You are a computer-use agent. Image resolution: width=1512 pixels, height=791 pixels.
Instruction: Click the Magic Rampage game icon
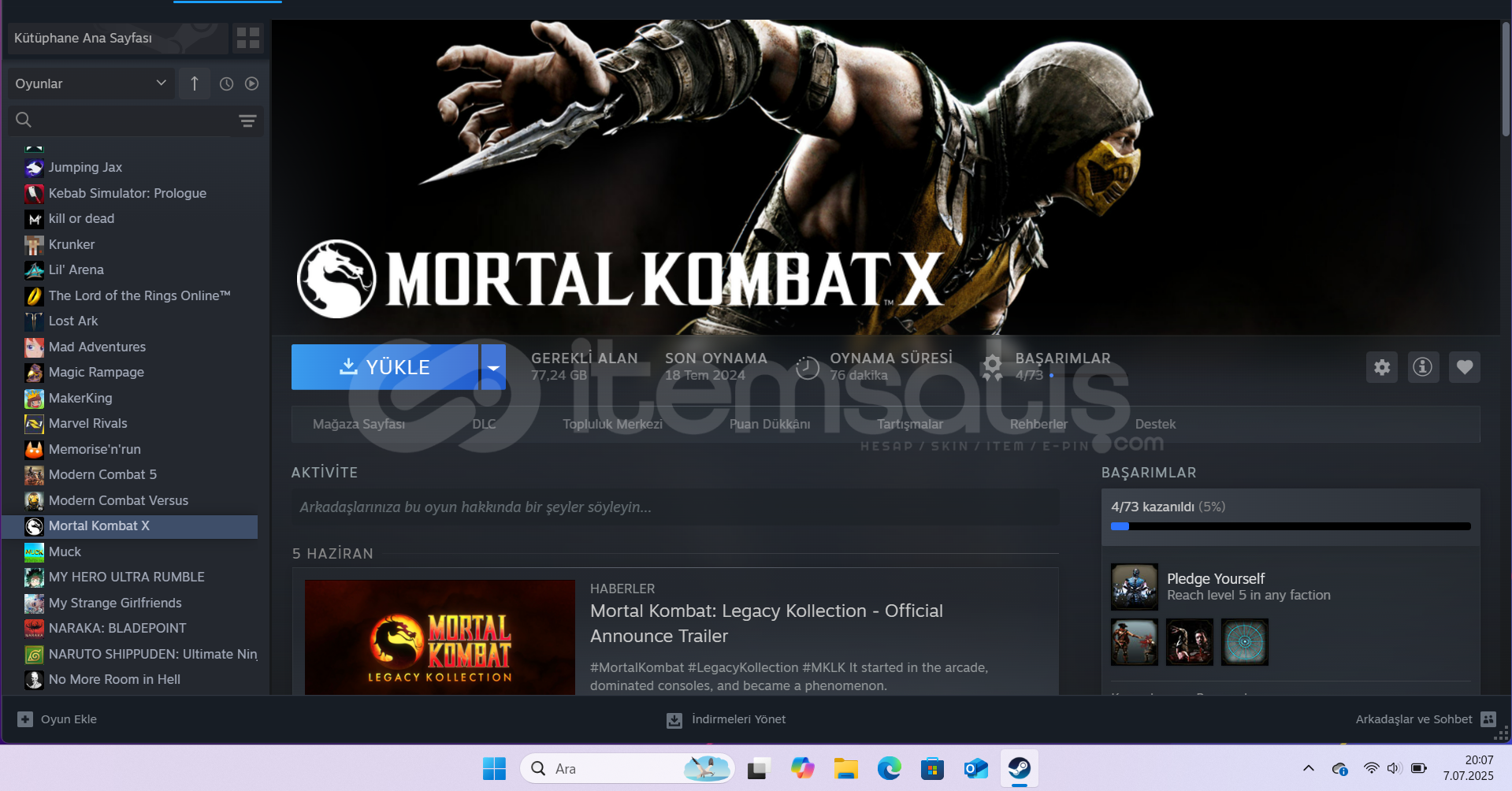tap(34, 373)
